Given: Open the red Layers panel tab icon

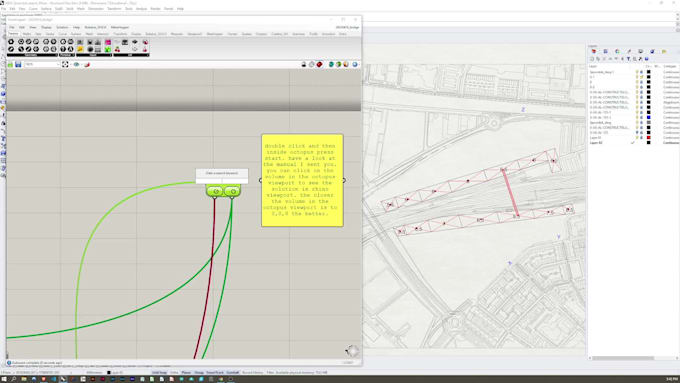Looking at the screenshot, I should 594,51.
